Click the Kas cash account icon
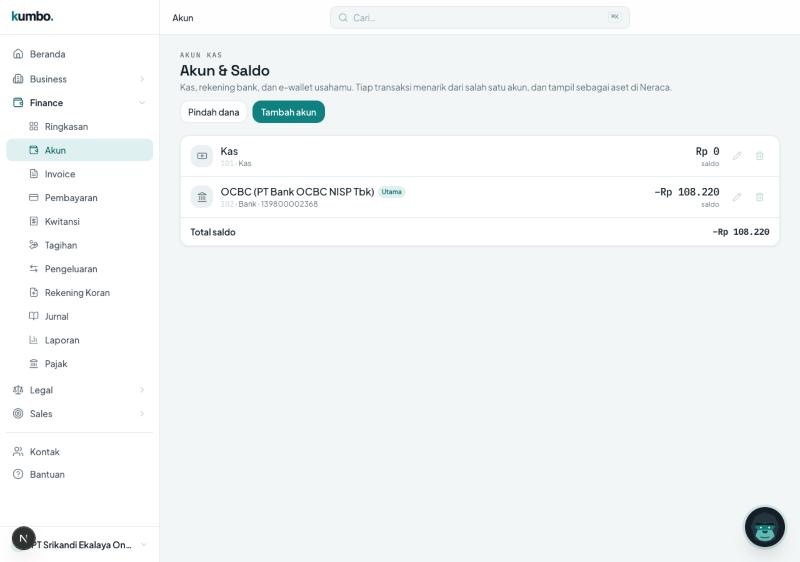800x562 pixels. point(202,156)
